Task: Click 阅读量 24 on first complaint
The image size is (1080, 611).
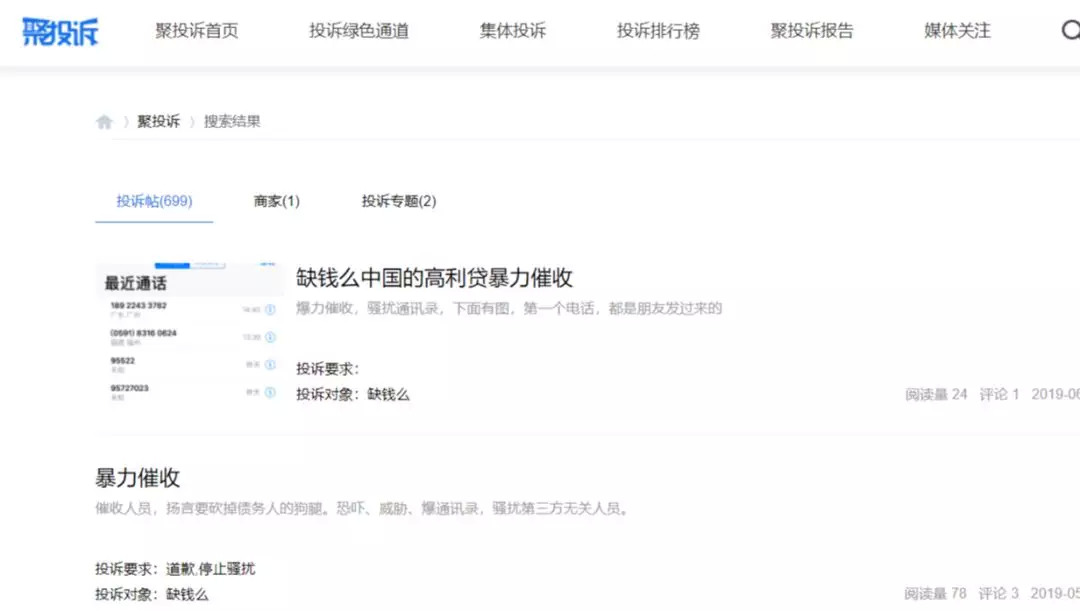Action: click(936, 394)
